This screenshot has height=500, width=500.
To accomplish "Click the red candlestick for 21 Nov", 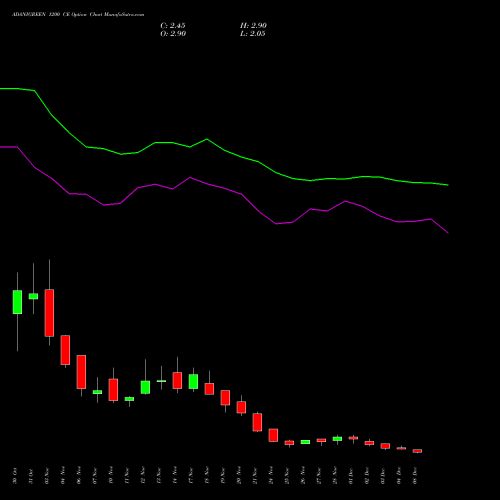I will point(257,422).
